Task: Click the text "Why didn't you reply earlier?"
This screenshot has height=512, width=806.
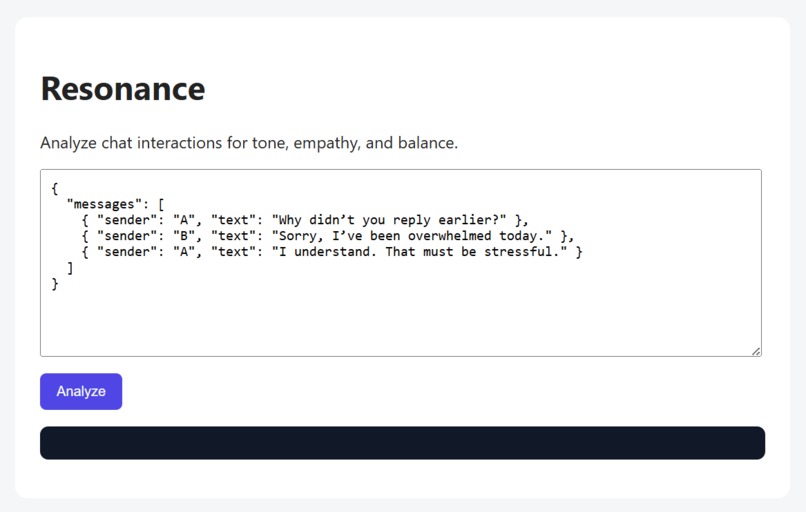Action: (389, 220)
